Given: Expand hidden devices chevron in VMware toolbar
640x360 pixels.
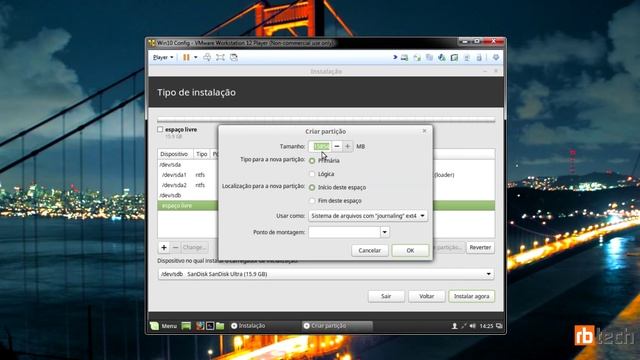Looking at the screenshot, I should click(395, 58).
